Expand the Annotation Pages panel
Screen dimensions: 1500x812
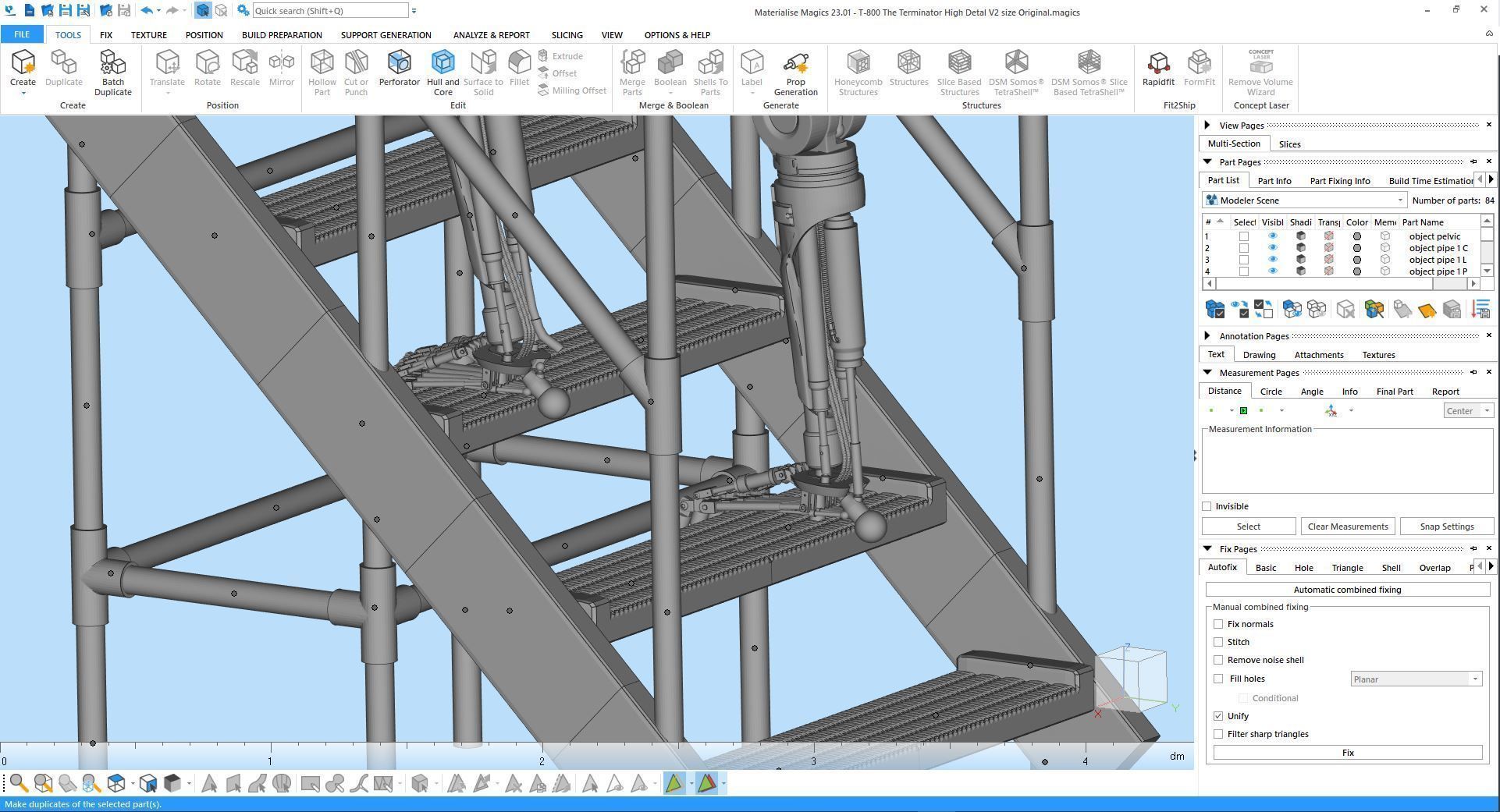1207,335
